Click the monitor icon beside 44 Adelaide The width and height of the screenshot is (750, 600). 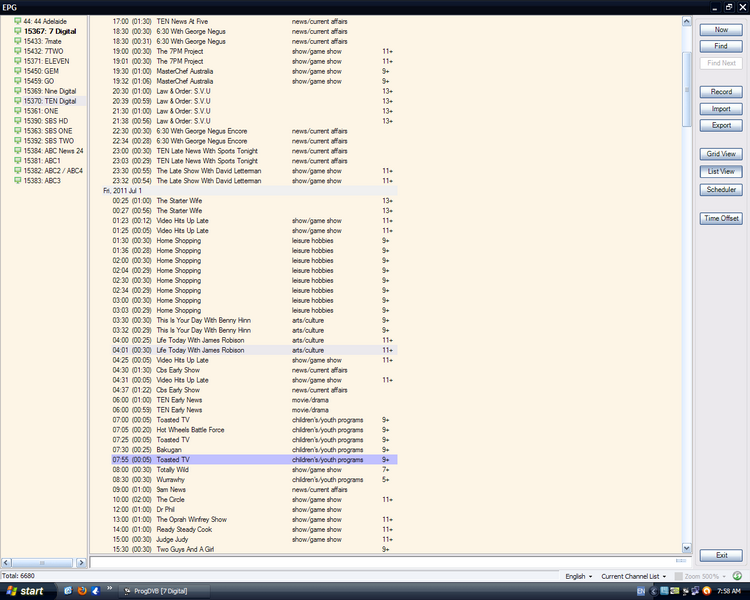17,21
